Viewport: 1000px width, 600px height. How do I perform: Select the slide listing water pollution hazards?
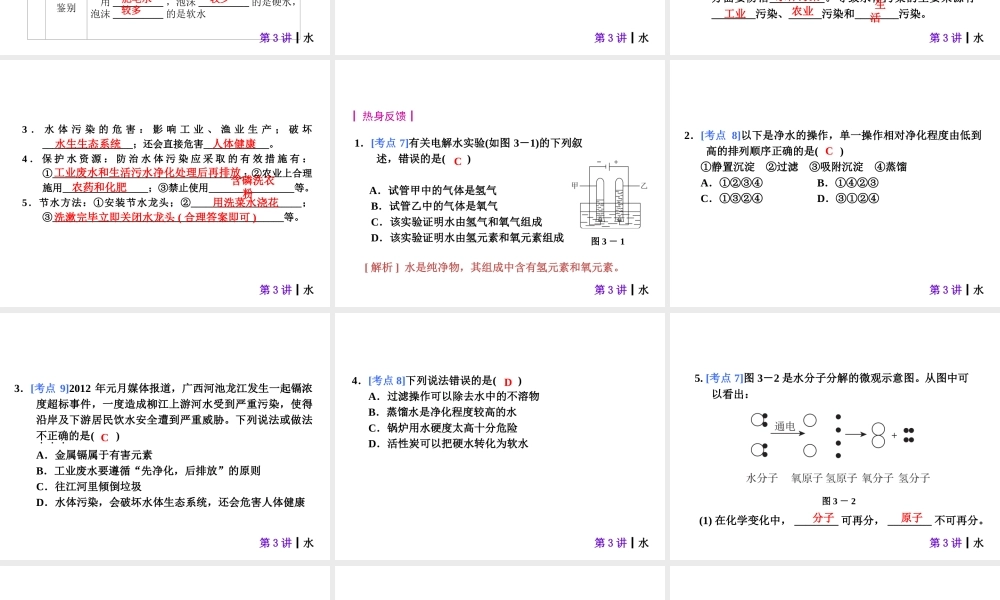point(165,182)
